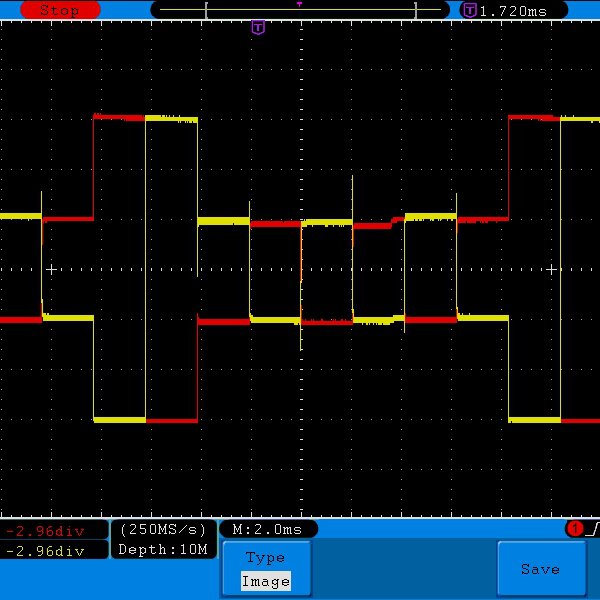The height and width of the screenshot is (600, 600).
Task: Click the Save button
Action: coord(541,569)
